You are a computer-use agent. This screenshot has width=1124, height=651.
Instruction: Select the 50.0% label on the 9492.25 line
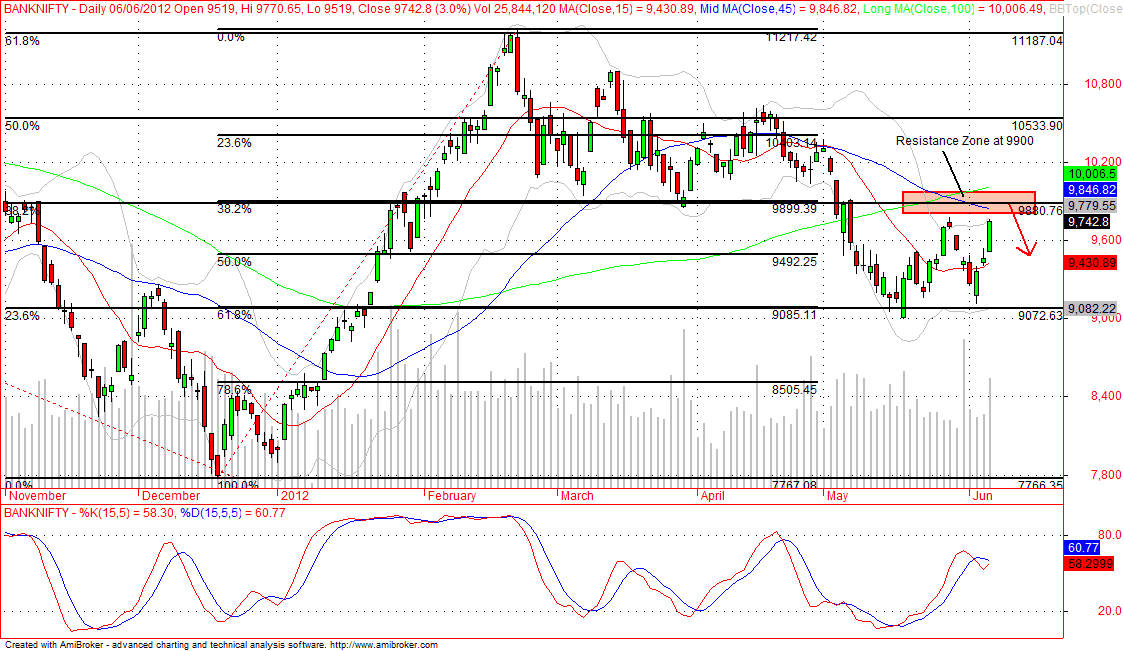coord(234,262)
